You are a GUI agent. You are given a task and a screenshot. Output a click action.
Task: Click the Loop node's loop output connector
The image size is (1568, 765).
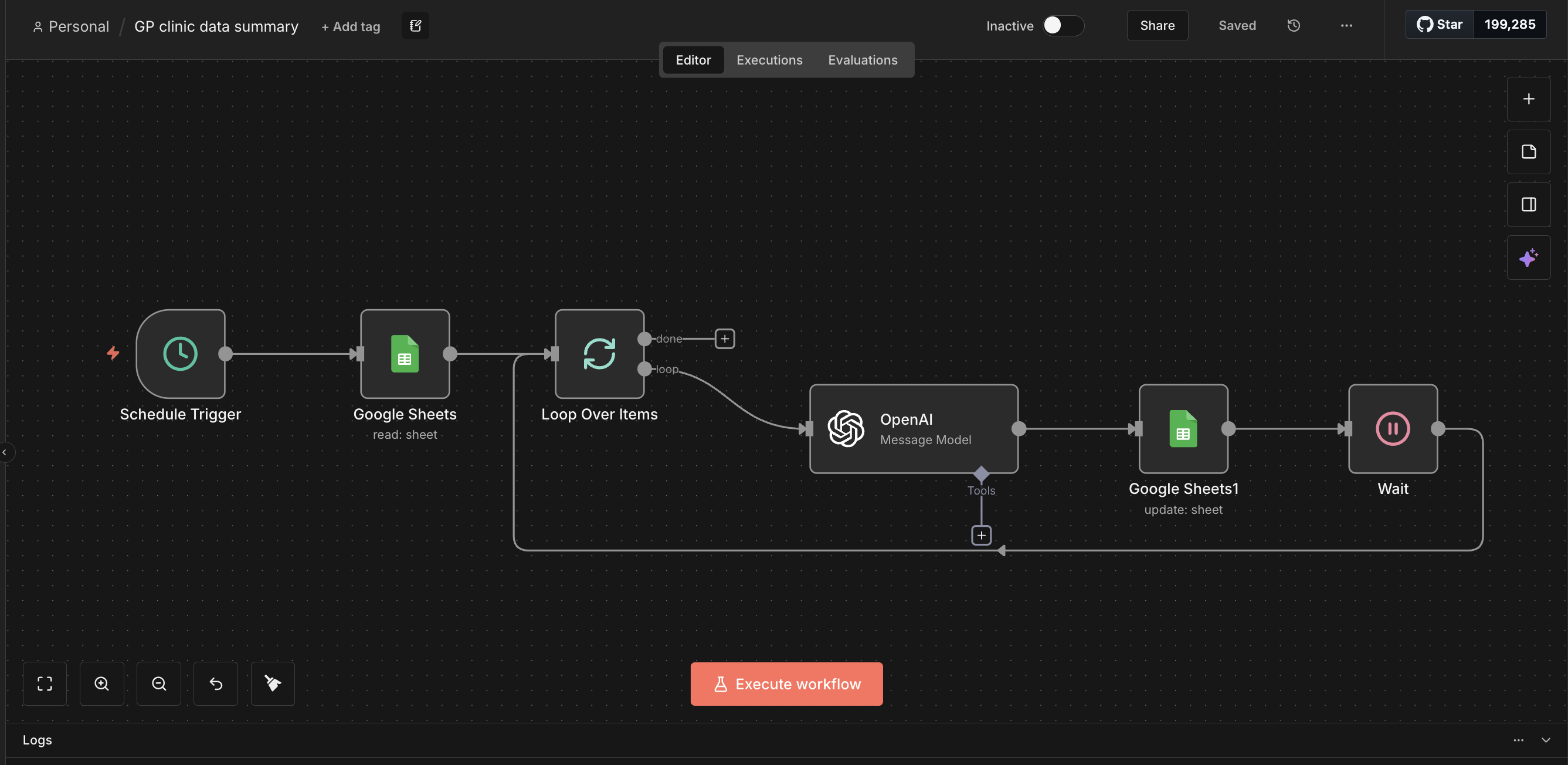click(644, 368)
